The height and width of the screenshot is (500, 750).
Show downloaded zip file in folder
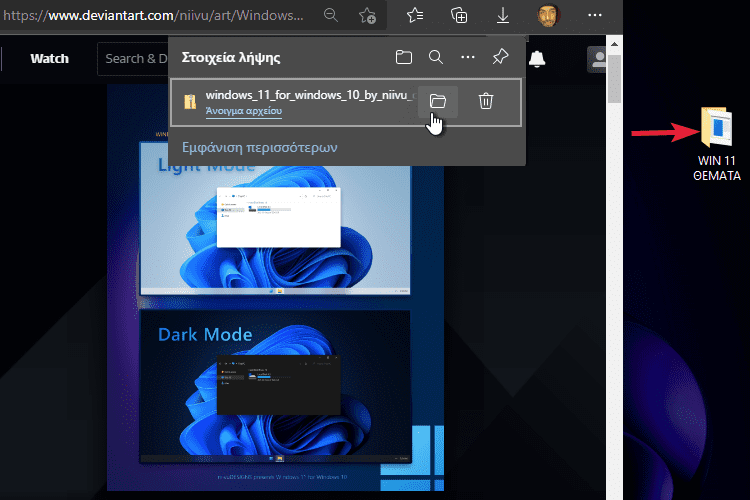438,101
